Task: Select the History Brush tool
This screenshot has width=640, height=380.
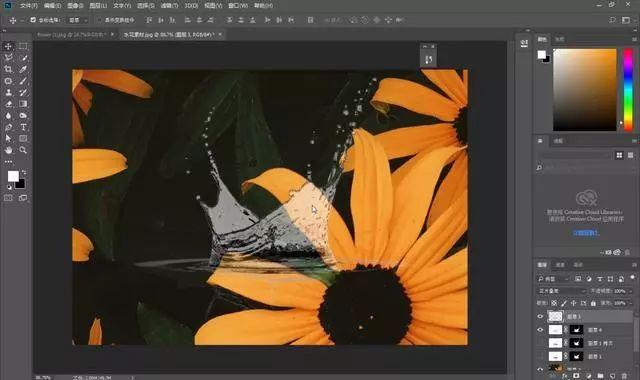Action: click(x=23, y=92)
